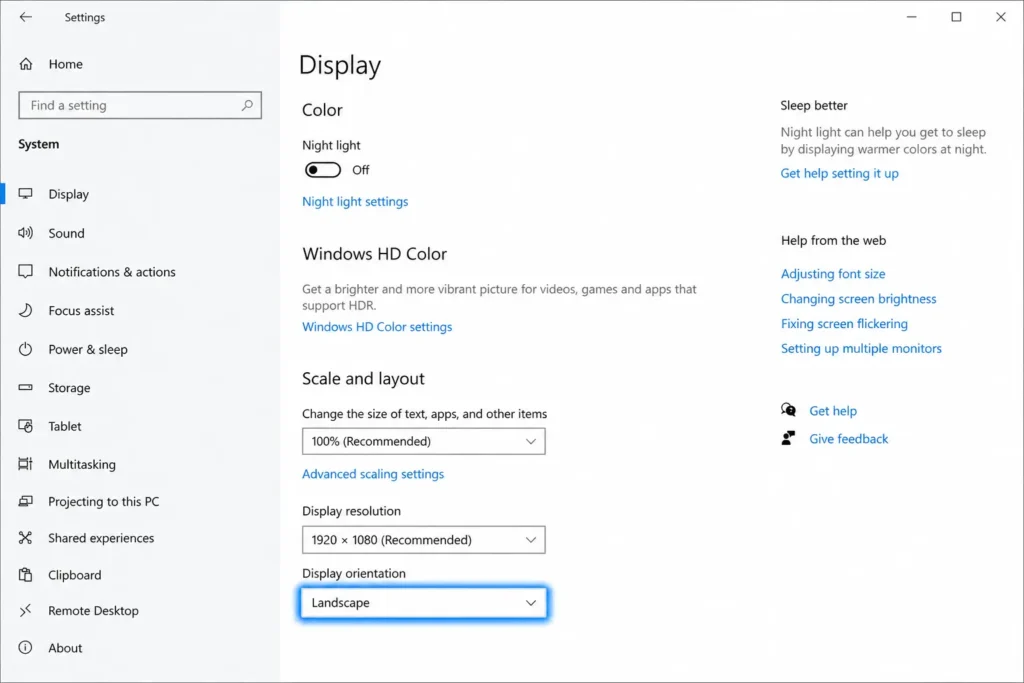
Task: Select Multitasking in the sidebar
Action: coord(82,464)
